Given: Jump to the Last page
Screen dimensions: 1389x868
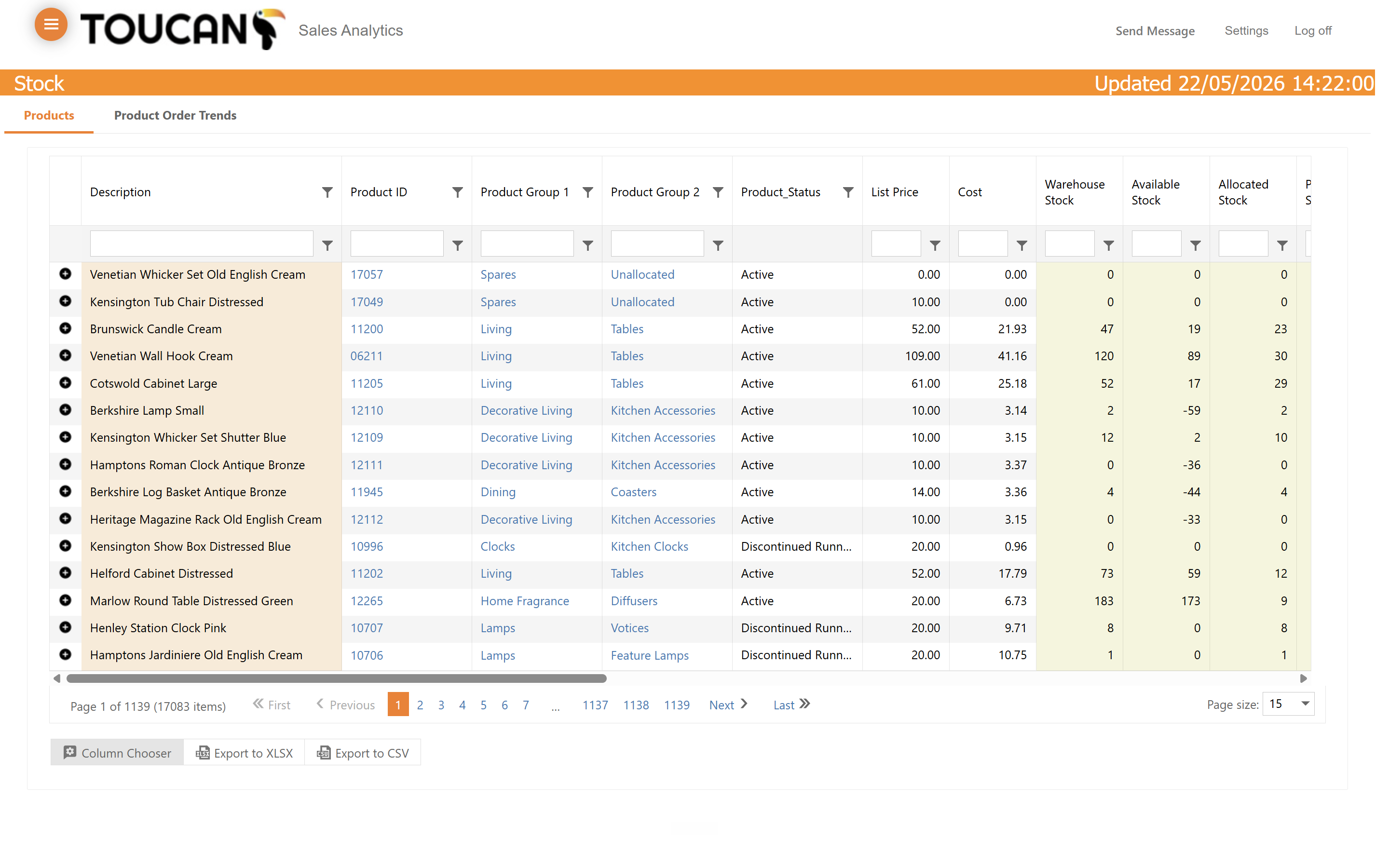Looking at the screenshot, I should click(791, 705).
